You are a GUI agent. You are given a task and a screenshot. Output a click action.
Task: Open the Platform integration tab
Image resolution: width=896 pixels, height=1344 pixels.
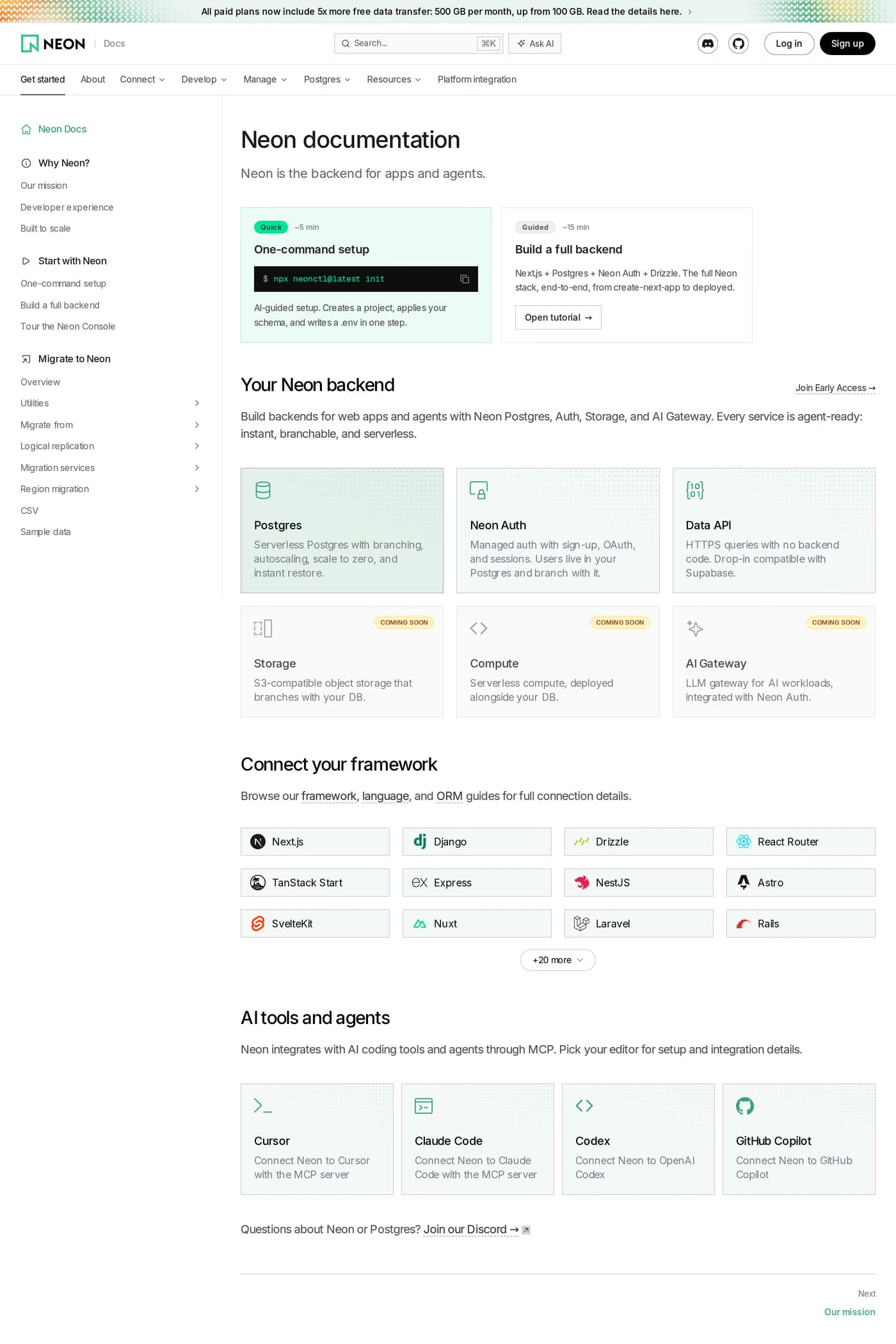pos(477,79)
